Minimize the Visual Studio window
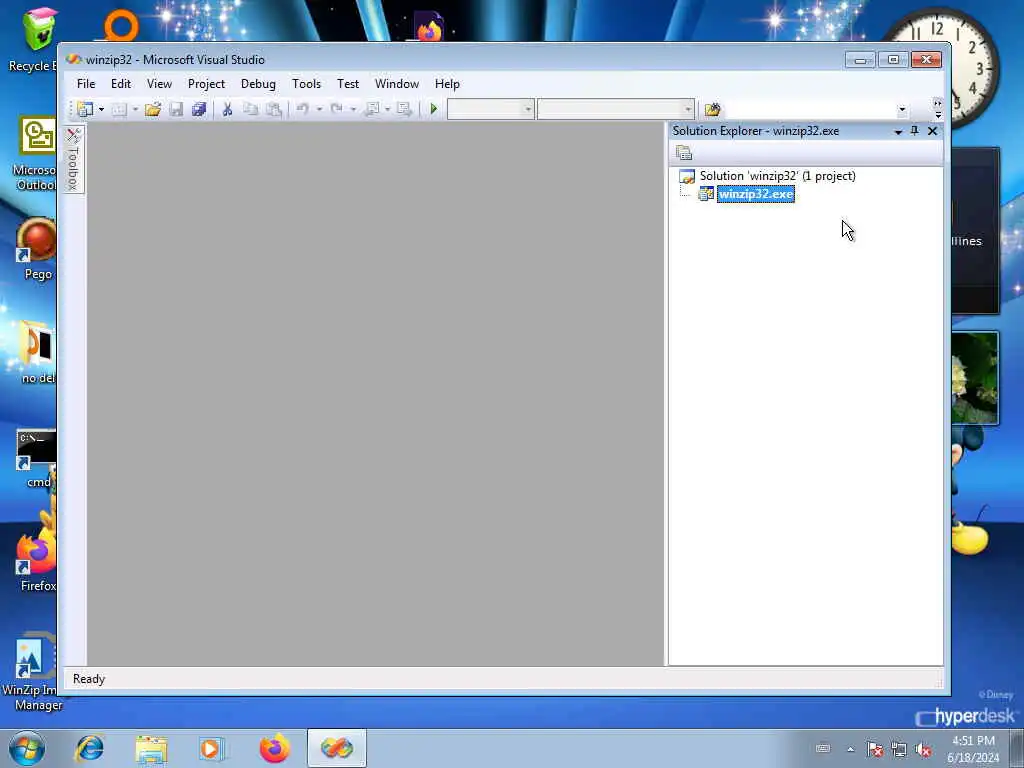This screenshot has width=1024, height=768. click(x=860, y=60)
